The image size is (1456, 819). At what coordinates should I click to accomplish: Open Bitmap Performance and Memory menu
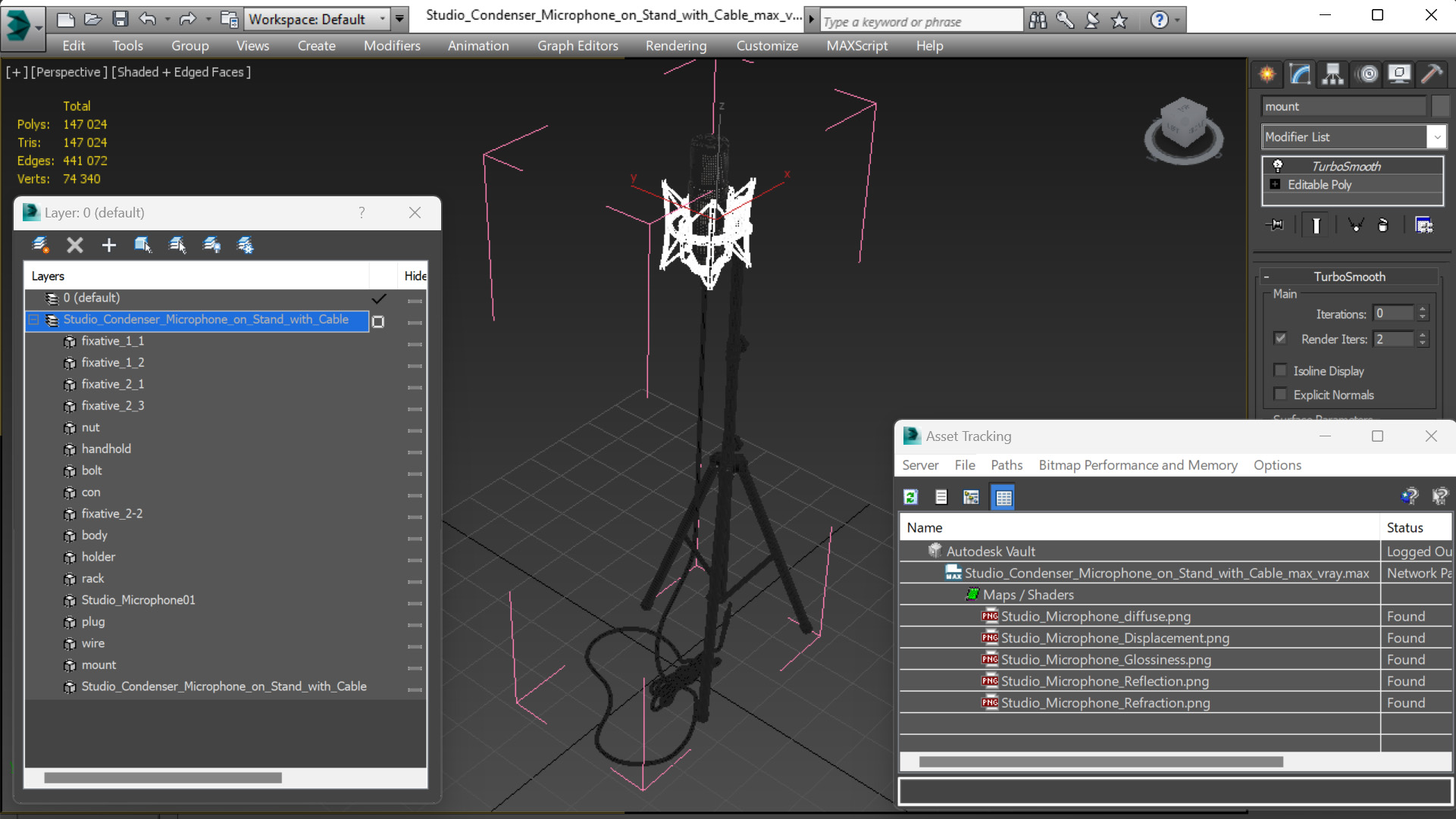point(1138,465)
